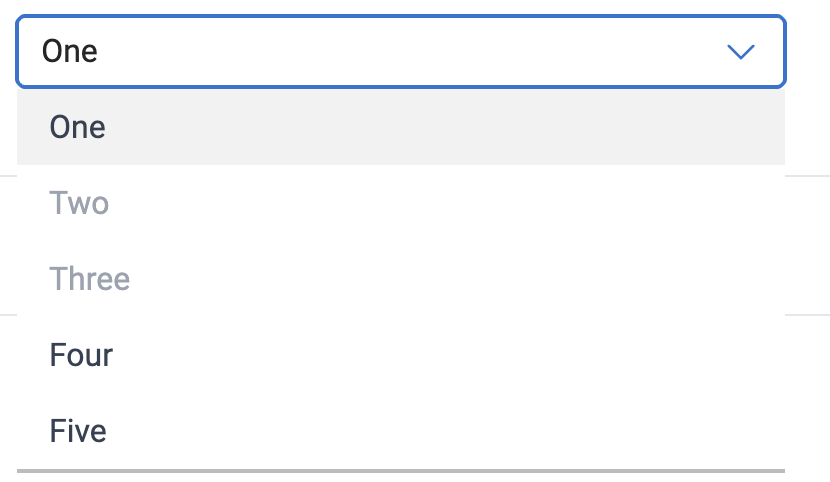Change the selected value to "Five"
Viewport: 830px width, 482px height.
(78, 431)
